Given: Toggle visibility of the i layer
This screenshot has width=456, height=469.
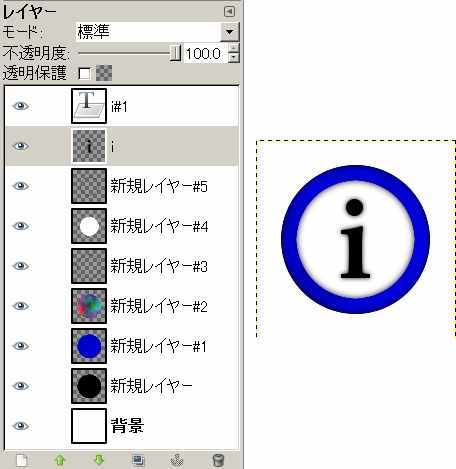Looking at the screenshot, I should pyautogui.click(x=21, y=146).
